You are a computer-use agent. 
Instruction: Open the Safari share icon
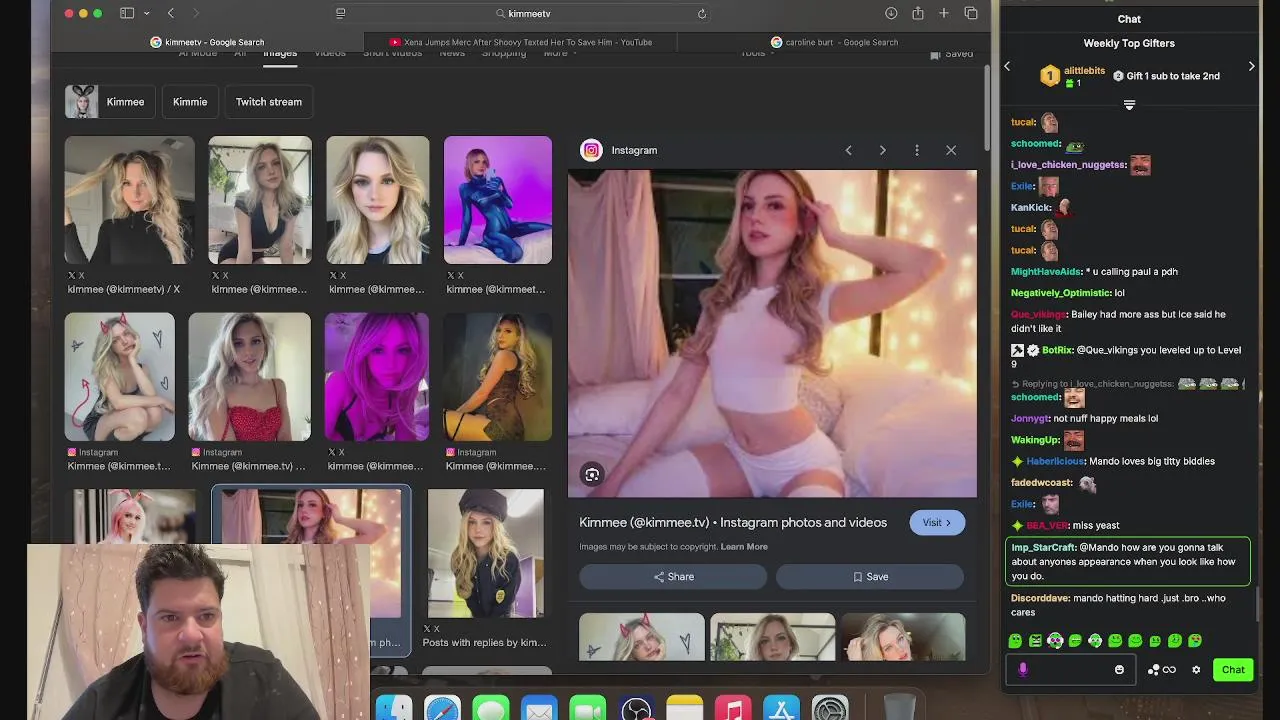coord(917,13)
